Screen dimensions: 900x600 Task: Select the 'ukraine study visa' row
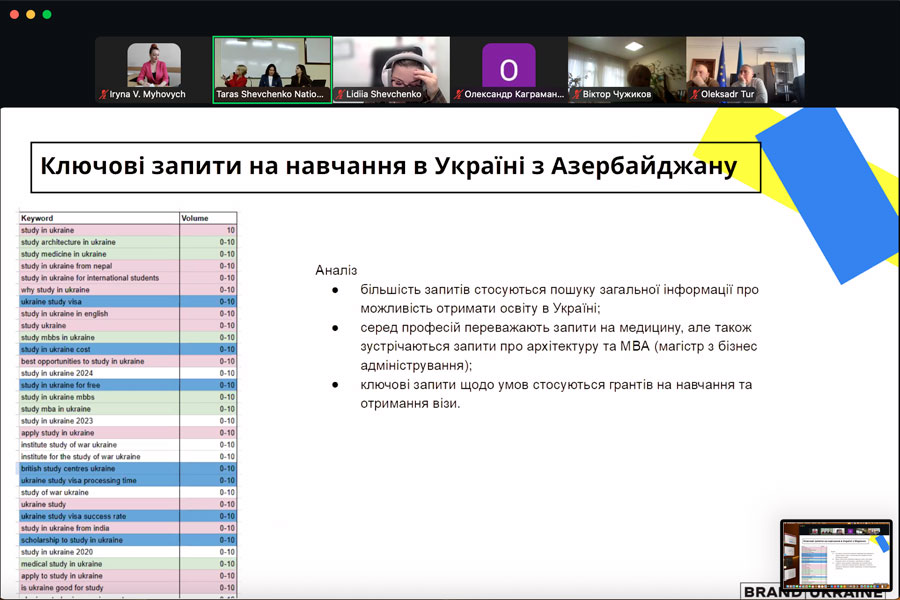127,301
